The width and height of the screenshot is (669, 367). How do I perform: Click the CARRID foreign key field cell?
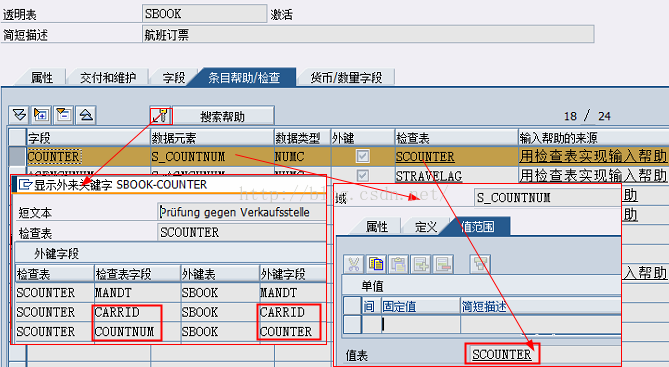click(292, 312)
